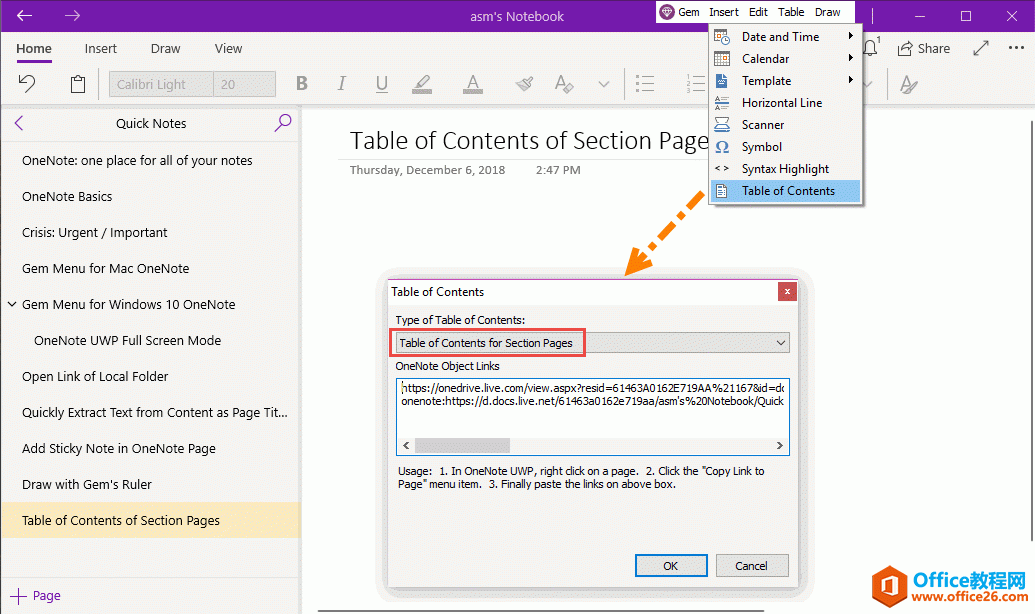Screen dimensions: 1035x614
Task: Click the text highlighter icon
Action: pos(422,84)
